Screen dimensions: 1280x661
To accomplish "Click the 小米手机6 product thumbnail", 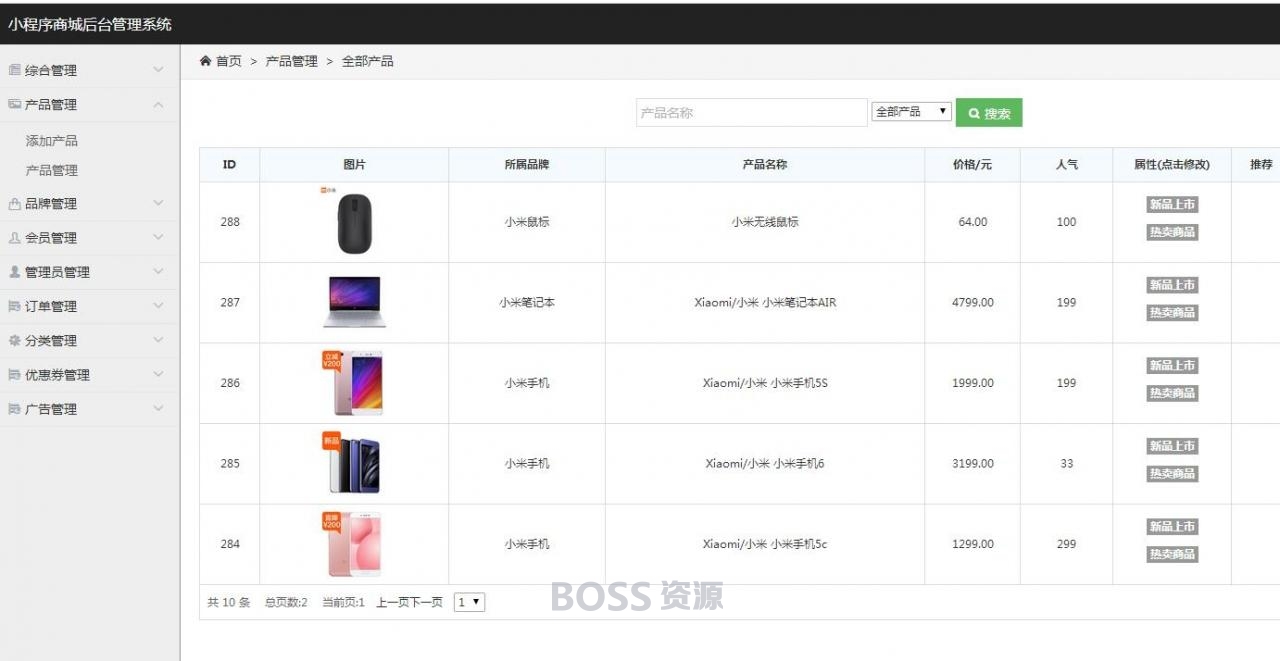I will tap(354, 463).
